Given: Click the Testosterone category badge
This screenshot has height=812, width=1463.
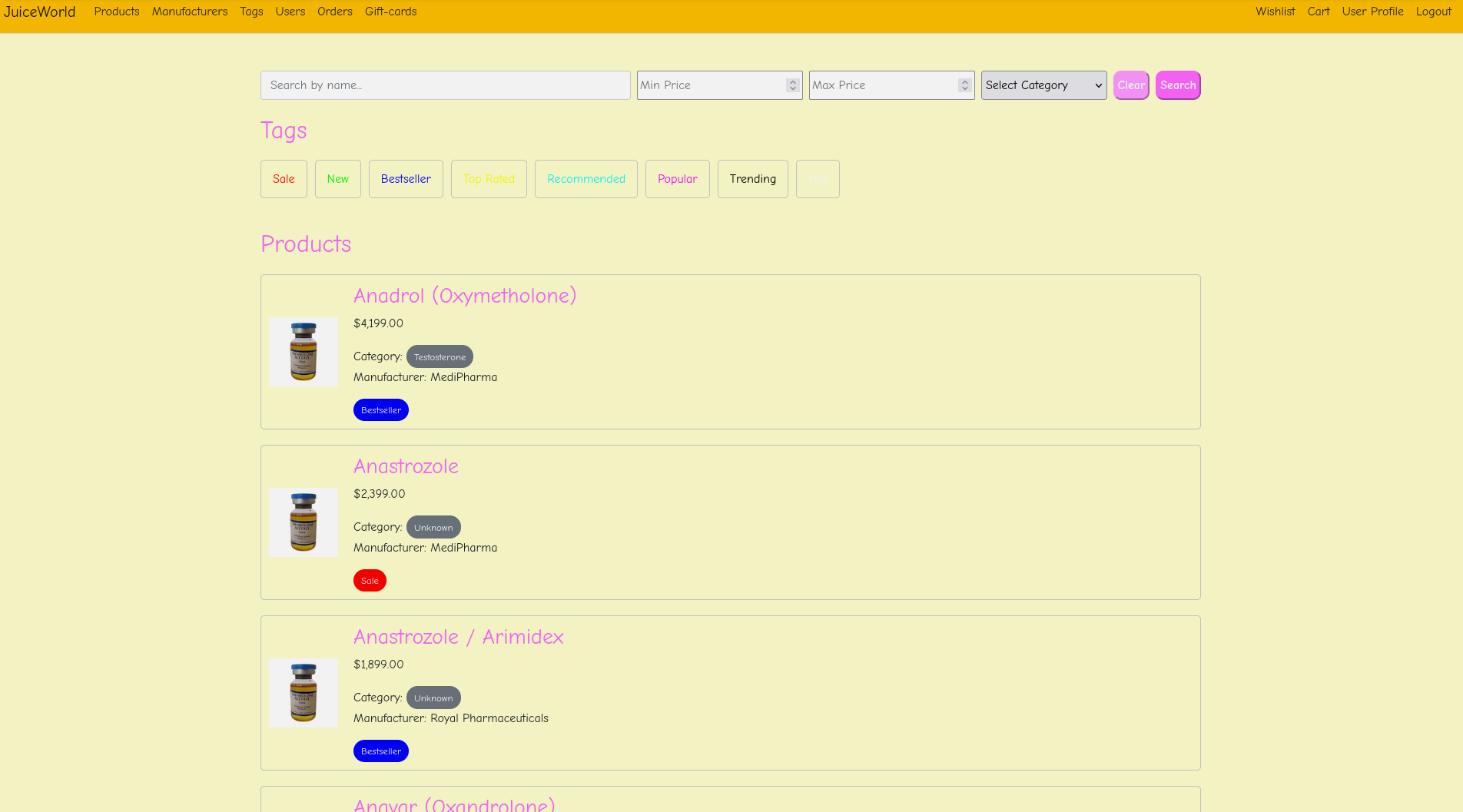Looking at the screenshot, I should click(440, 356).
